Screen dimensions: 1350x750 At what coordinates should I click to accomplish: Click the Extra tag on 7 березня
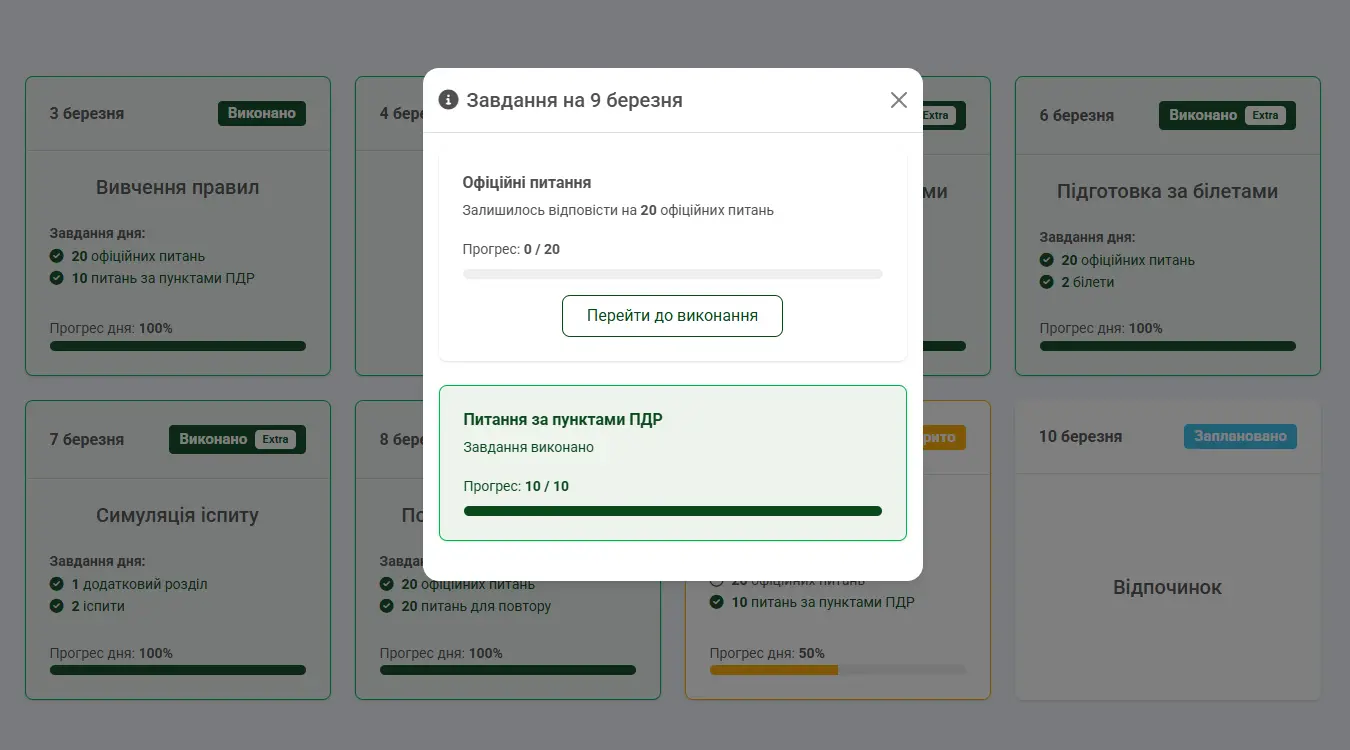point(275,439)
